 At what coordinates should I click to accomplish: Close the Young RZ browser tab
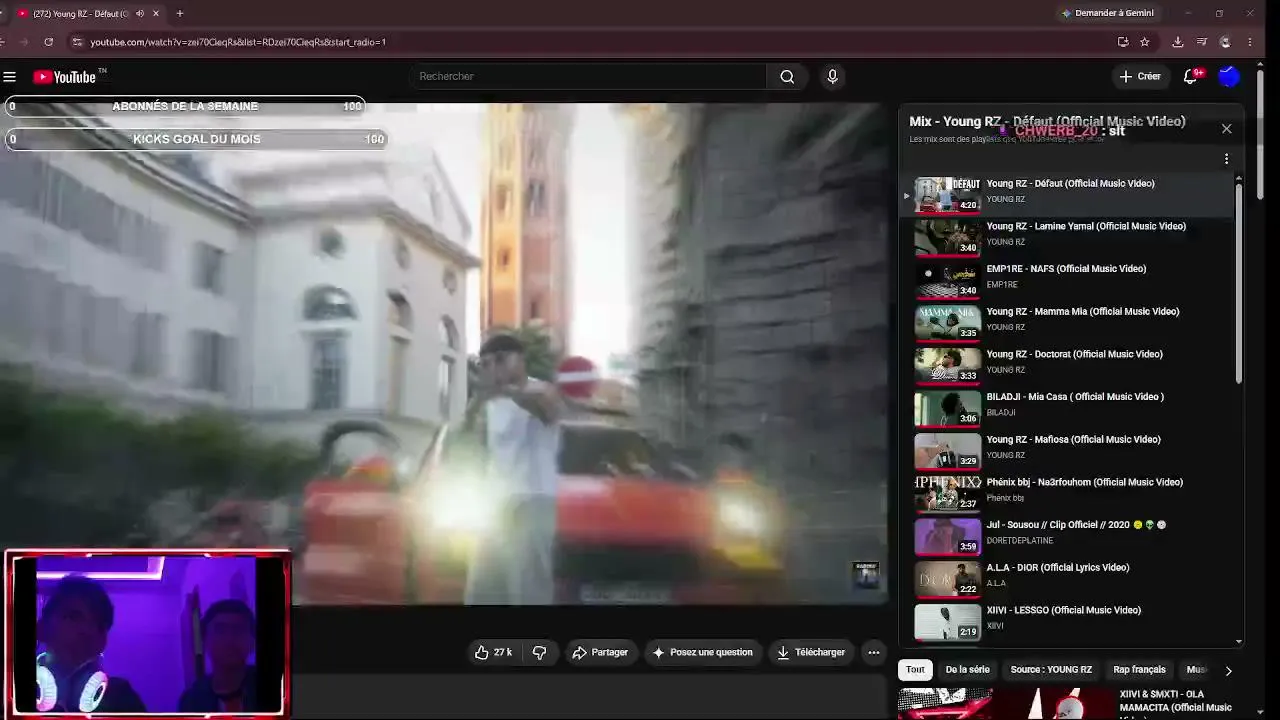[156, 14]
